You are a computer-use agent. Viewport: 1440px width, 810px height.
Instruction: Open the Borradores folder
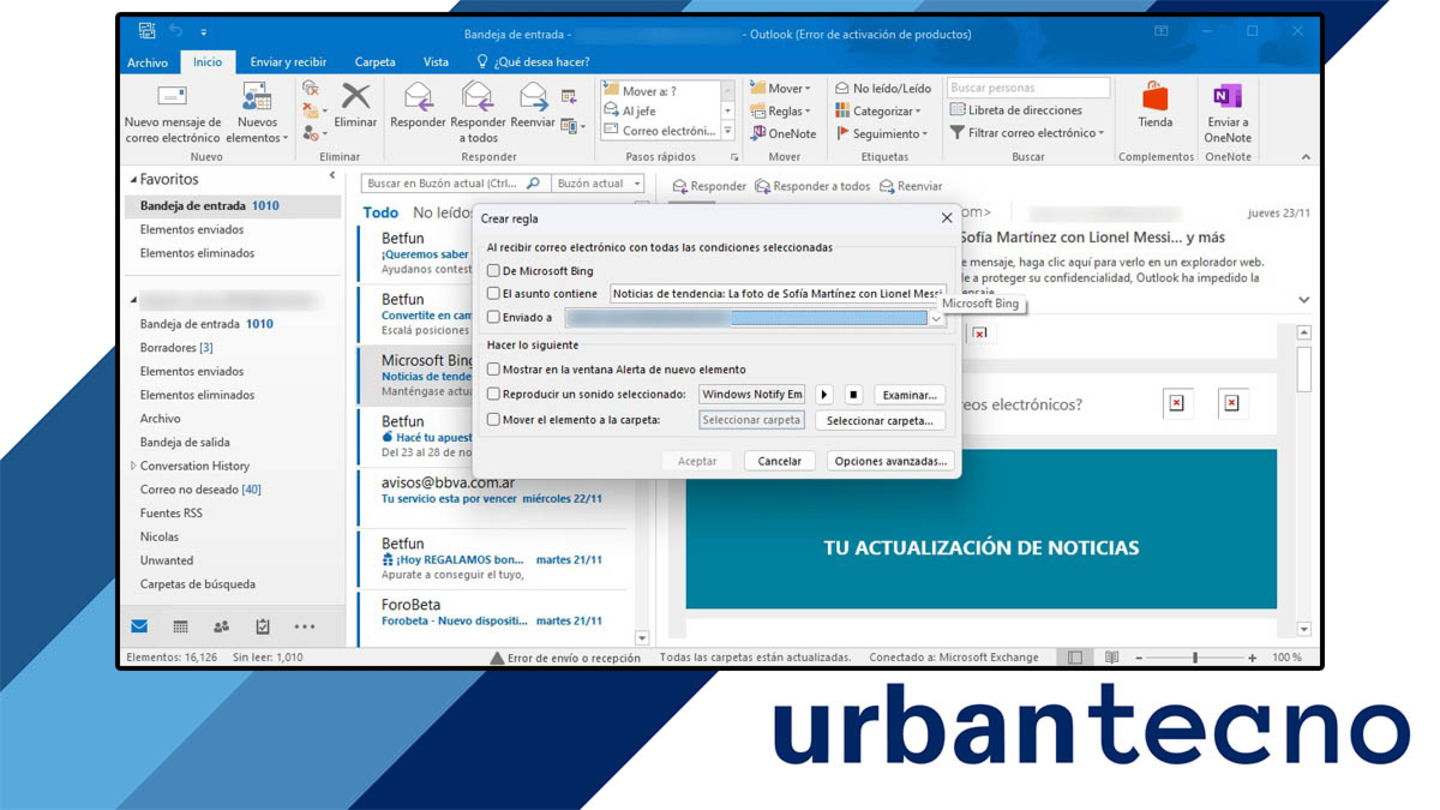[176, 348]
